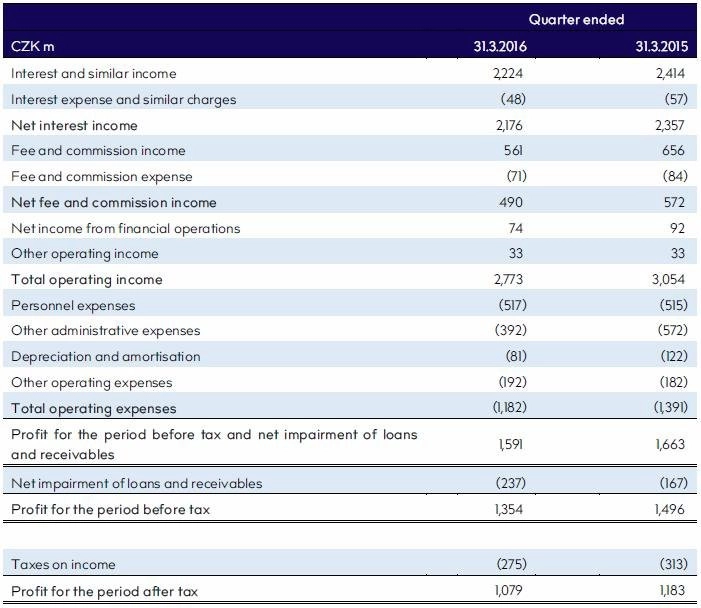The height and width of the screenshot is (608, 701).
Task: Click the (392) administrative expenses value
Action: (x=511, y=330)
